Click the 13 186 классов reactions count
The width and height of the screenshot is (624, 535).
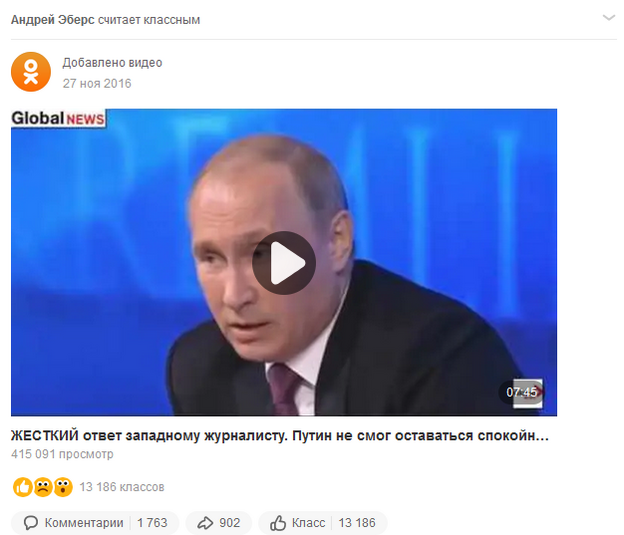point(122,487)
